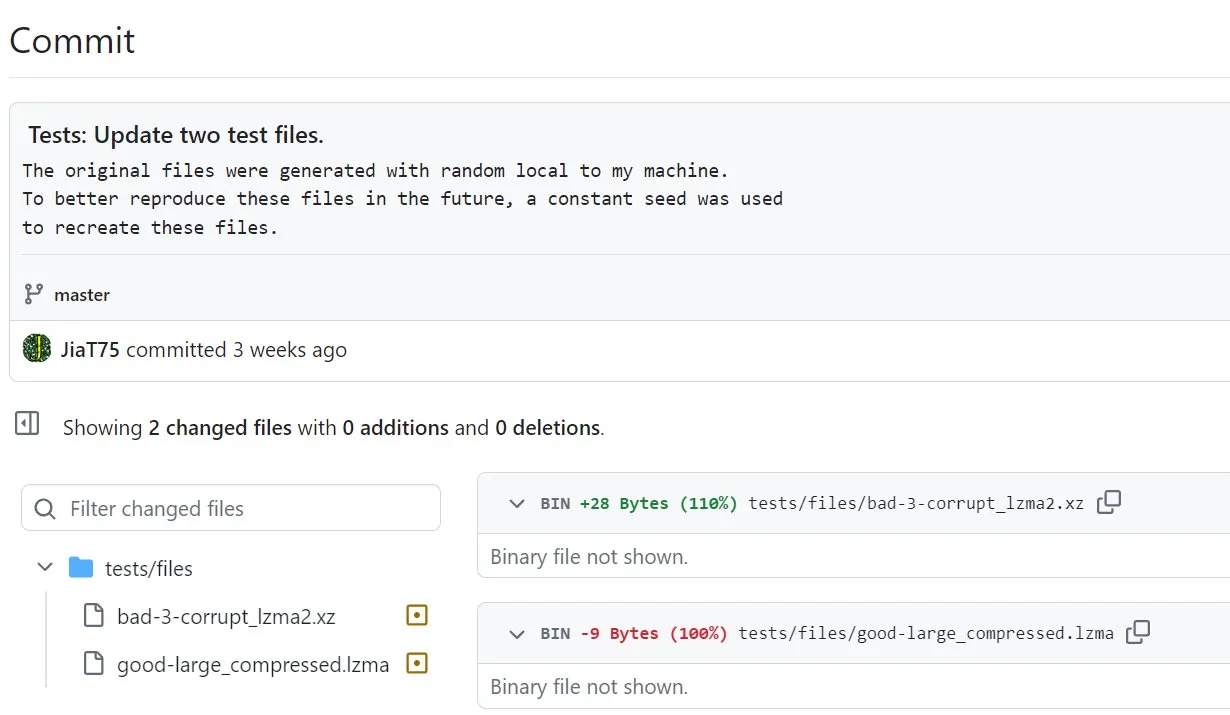Screen dimensions: 1230x715
Task: Click modified status icon next to good-large_compressed.lzma
Action: coord(417,663)
